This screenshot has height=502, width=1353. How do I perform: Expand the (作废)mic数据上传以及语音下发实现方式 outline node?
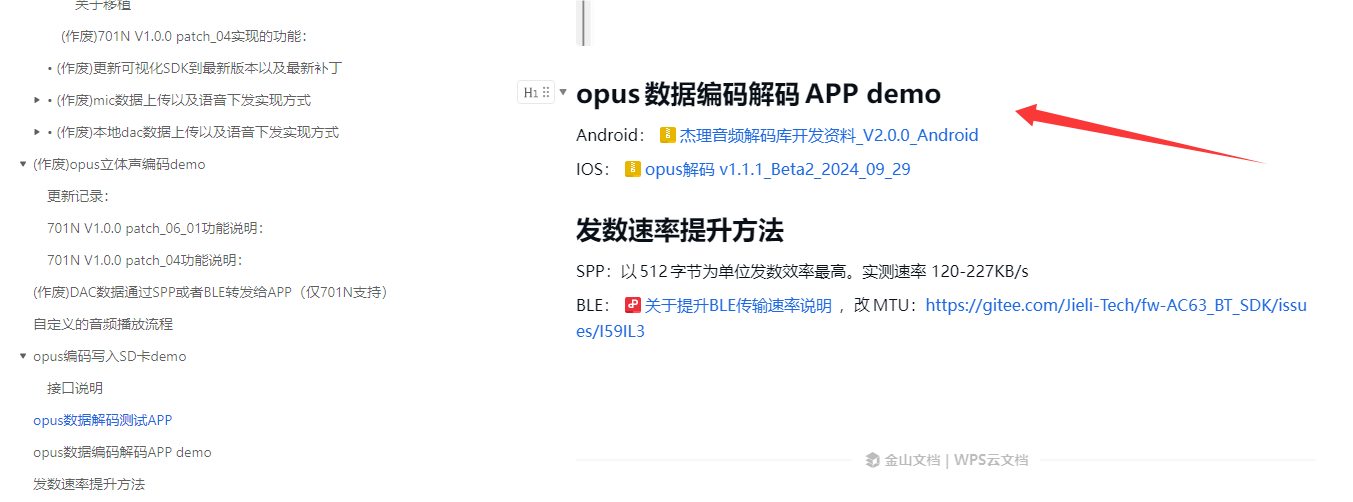[37, 100]
